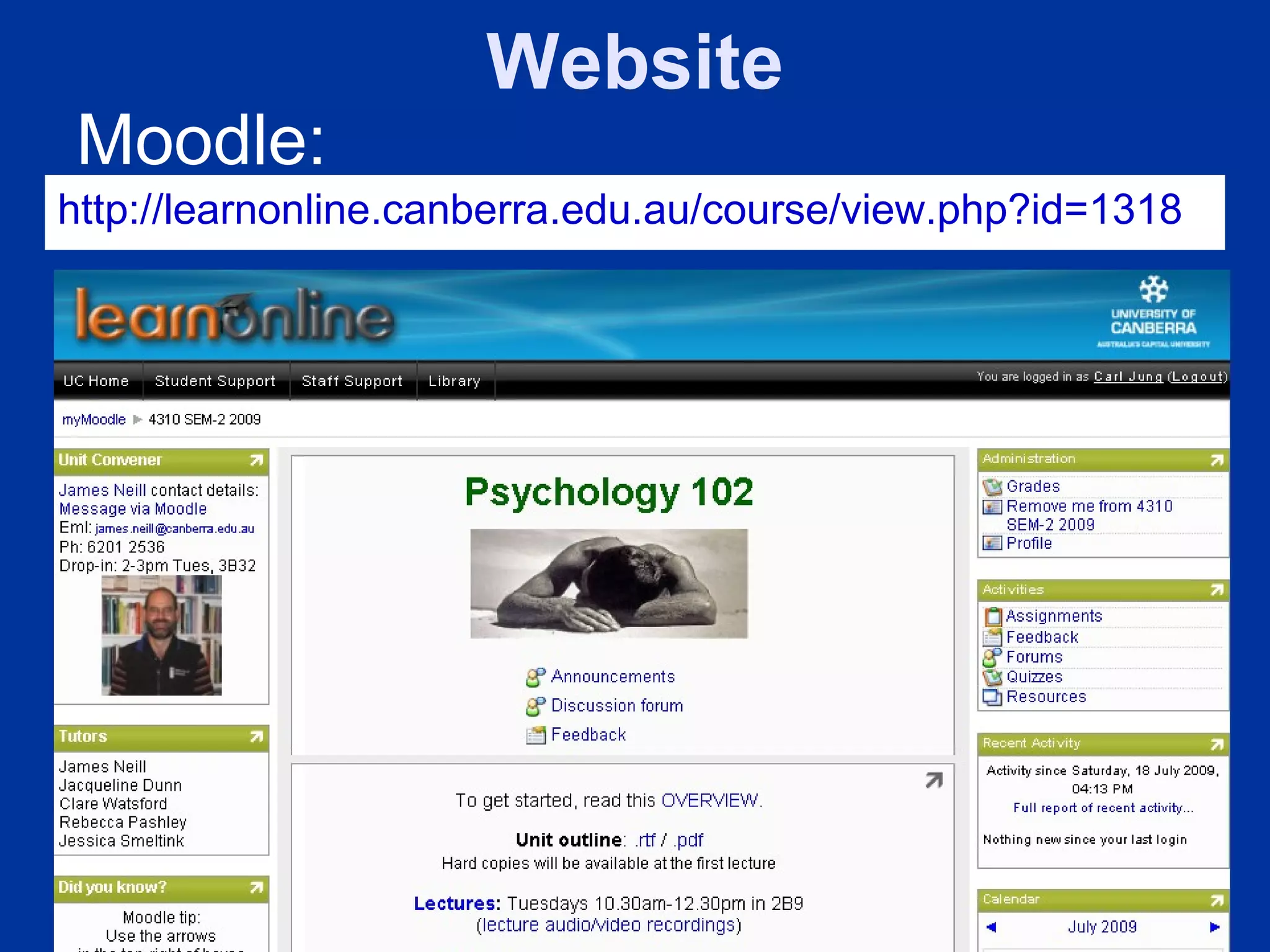Image resolution: width=1270 pixels, height=952 pixels.
Task: Collapse the Calendar block
Action: (1217, 900)
